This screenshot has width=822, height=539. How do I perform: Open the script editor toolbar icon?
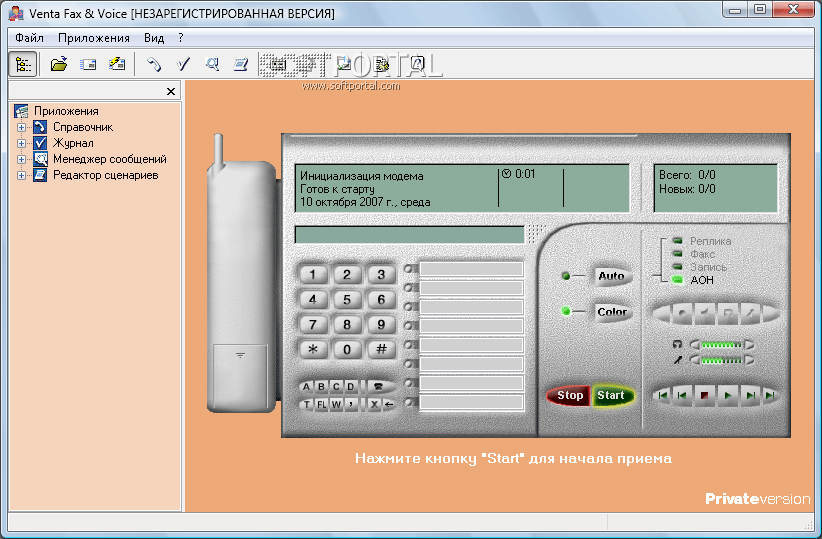click(x=241, y=64)
